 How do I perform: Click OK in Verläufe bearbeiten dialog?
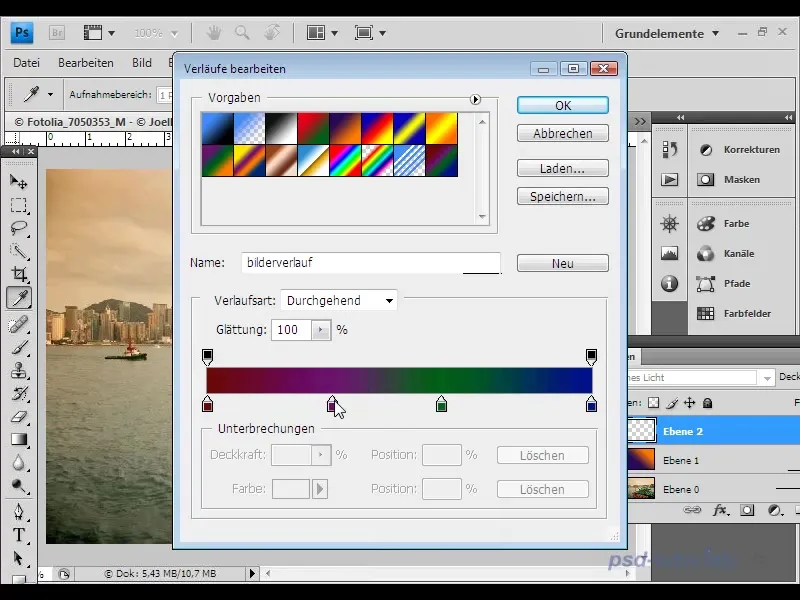click(563, 105)
